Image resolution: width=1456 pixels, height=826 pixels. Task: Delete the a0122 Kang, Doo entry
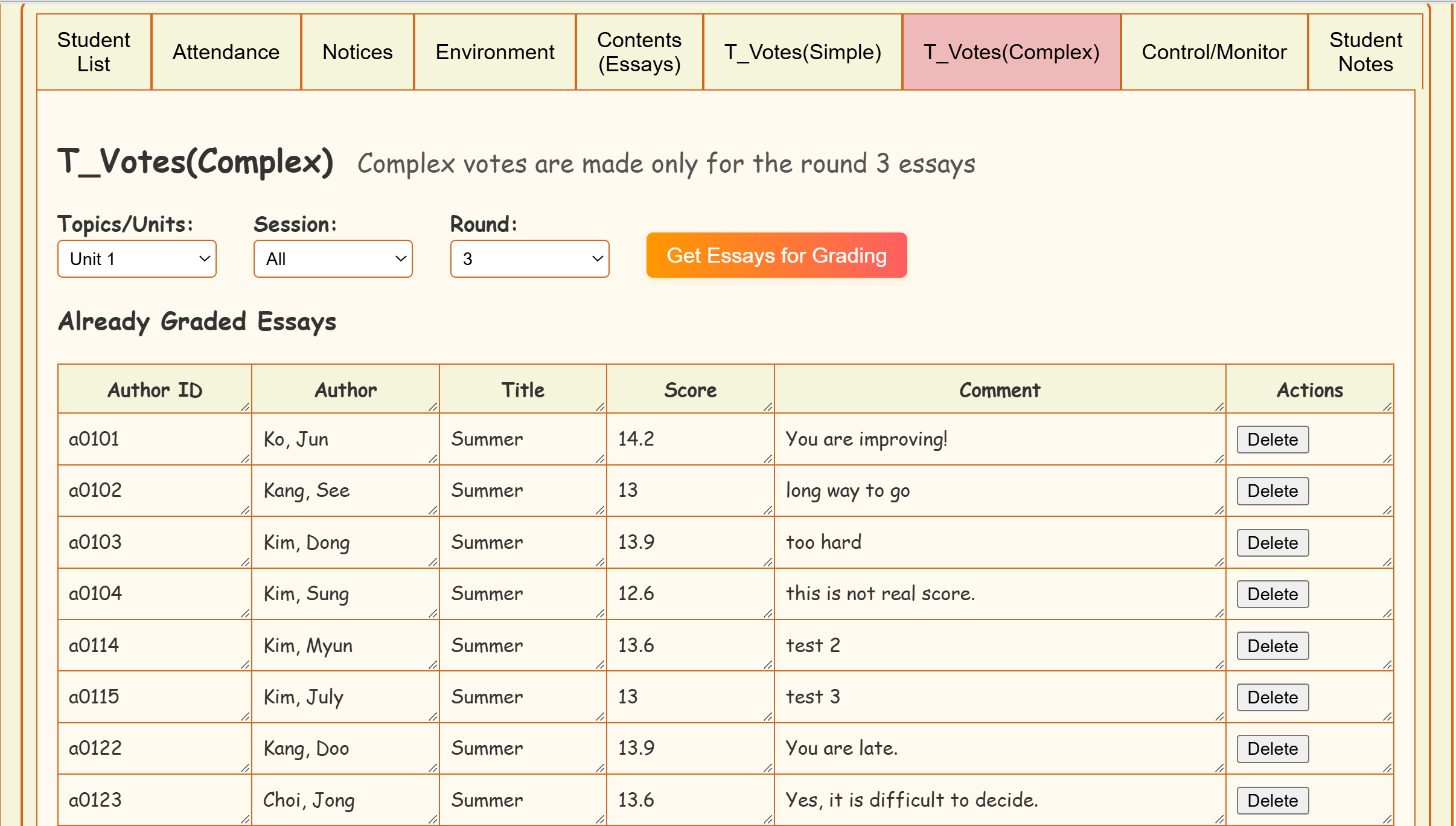[x=1272, y=749]
